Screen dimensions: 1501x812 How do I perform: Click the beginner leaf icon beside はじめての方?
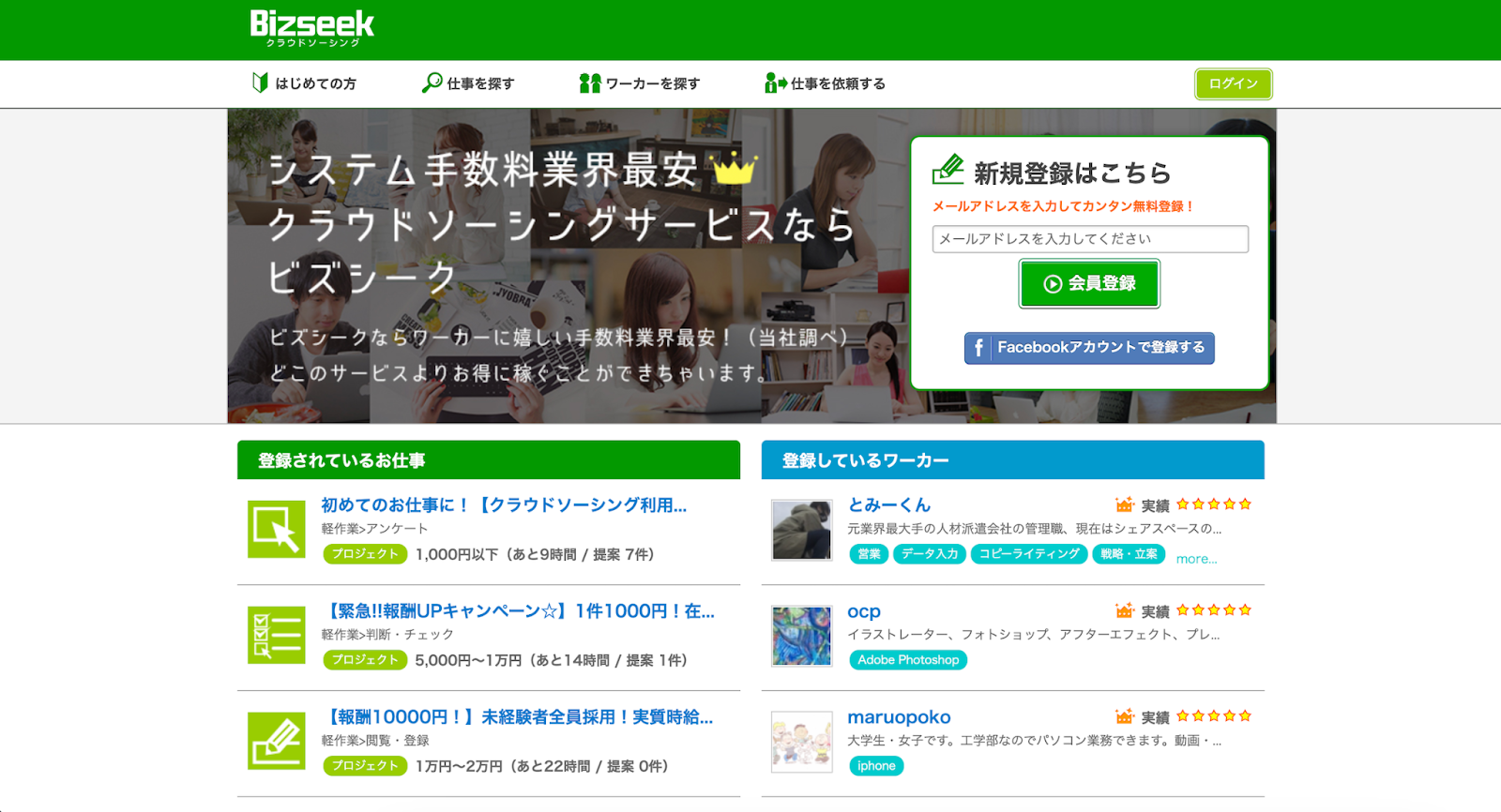(260, 83)
